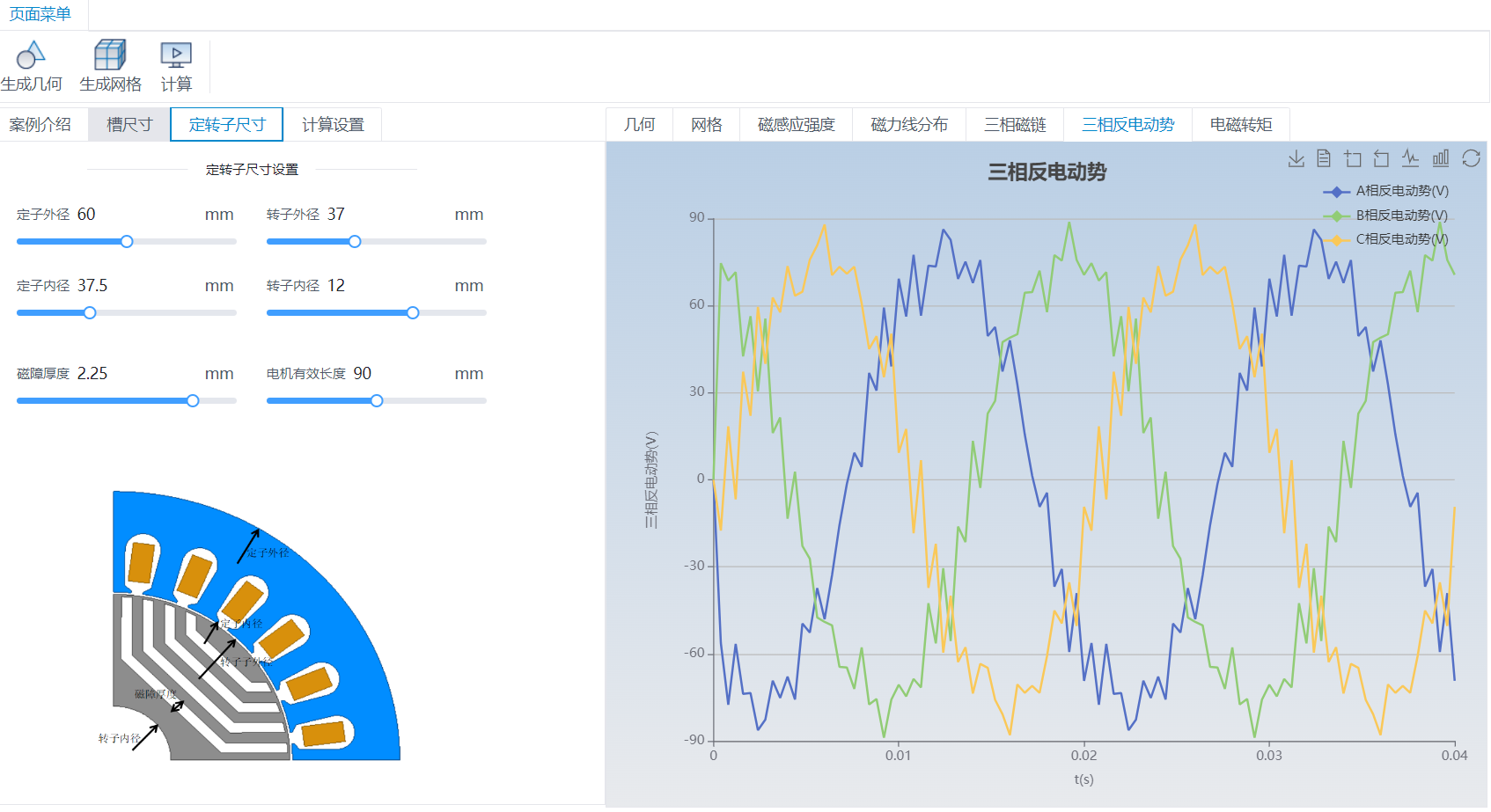Open the 电磁转矩 result tab

1241,125
